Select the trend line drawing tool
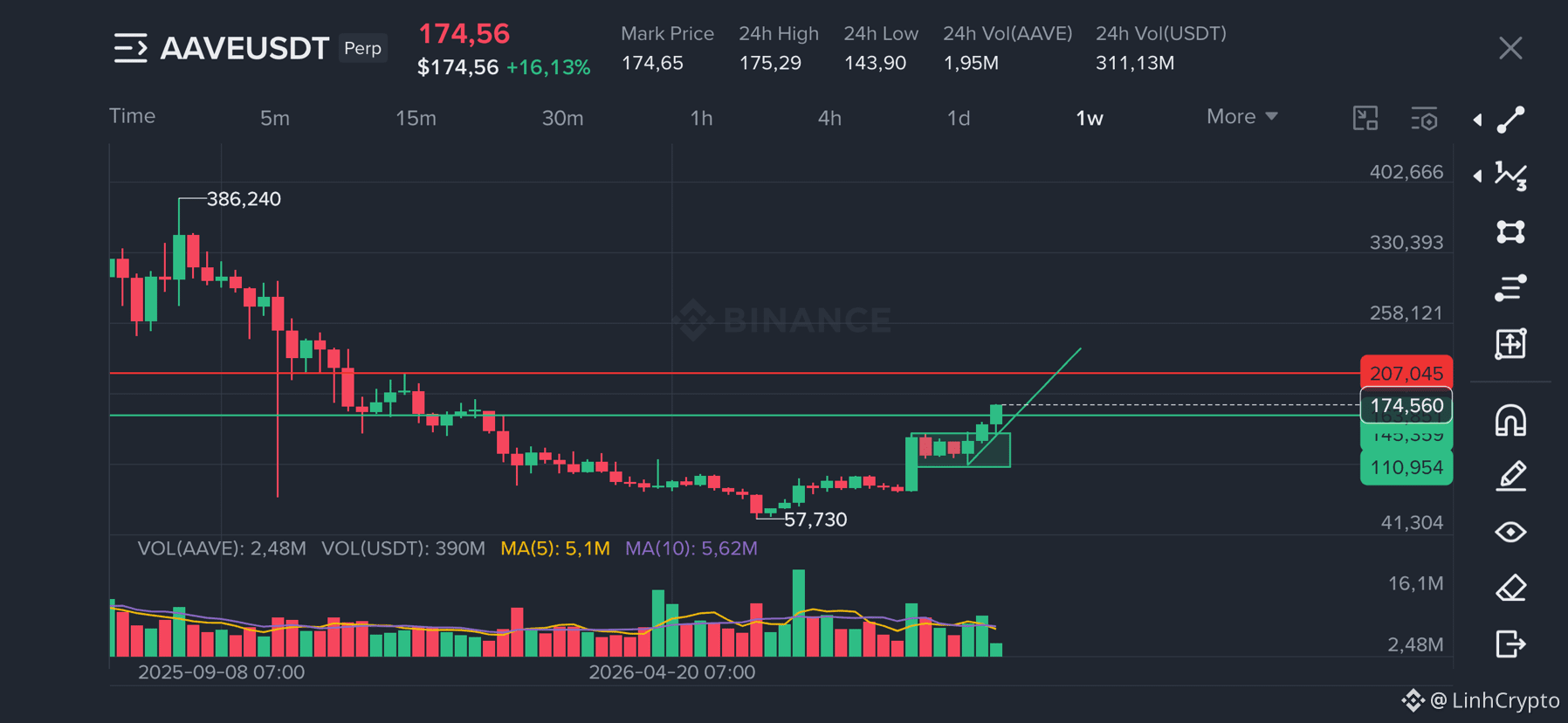The image size is (1568, 723). point(1511,120)
